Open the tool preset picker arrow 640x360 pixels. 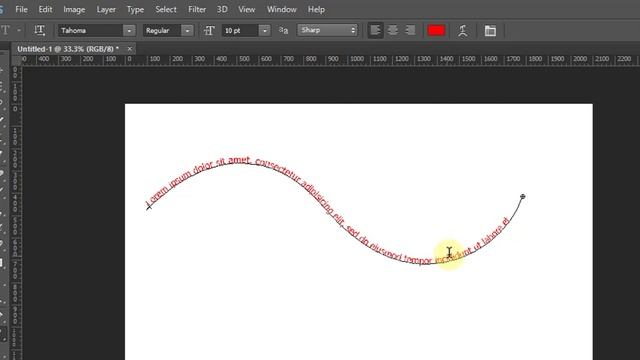pyautogui.click(x=19, y=31)
